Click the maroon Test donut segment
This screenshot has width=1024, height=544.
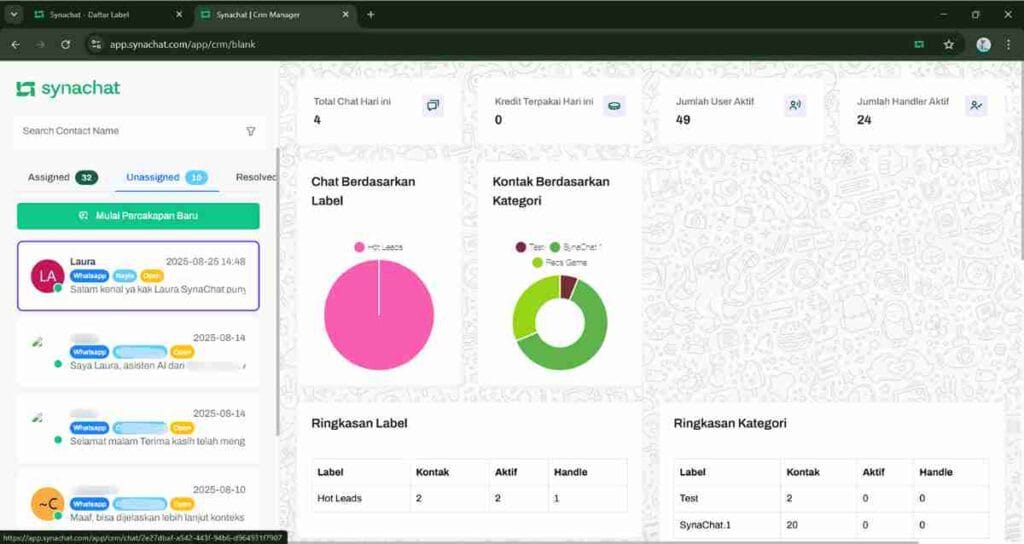(x=568, y=285)
